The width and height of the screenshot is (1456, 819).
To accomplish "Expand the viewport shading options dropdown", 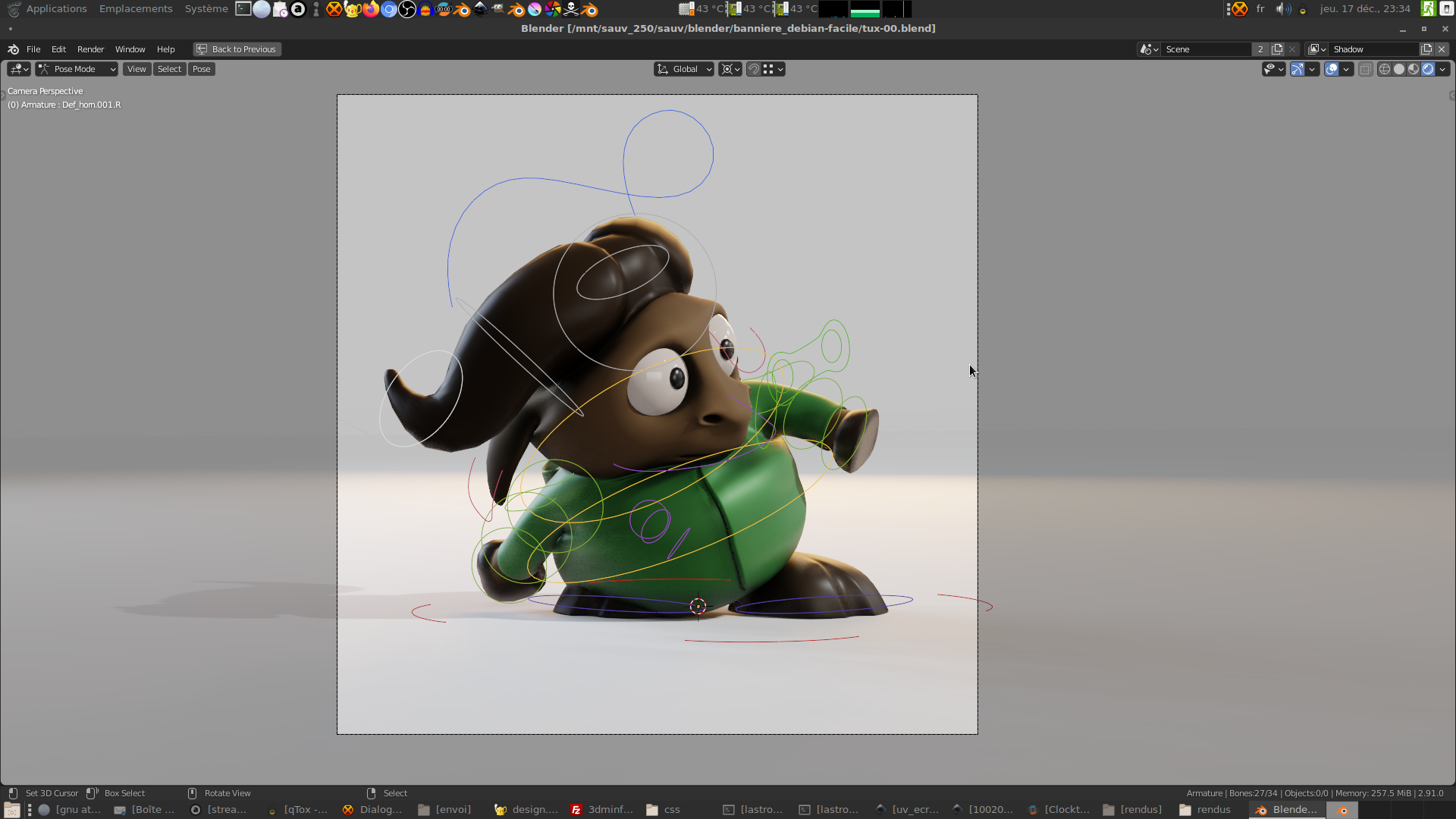I will click(x=1442, y=69).
